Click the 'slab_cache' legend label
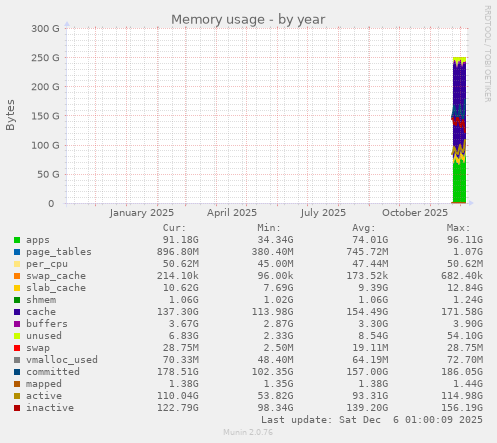Viewport: 497px width, 443px height. [x=56, y=288]
